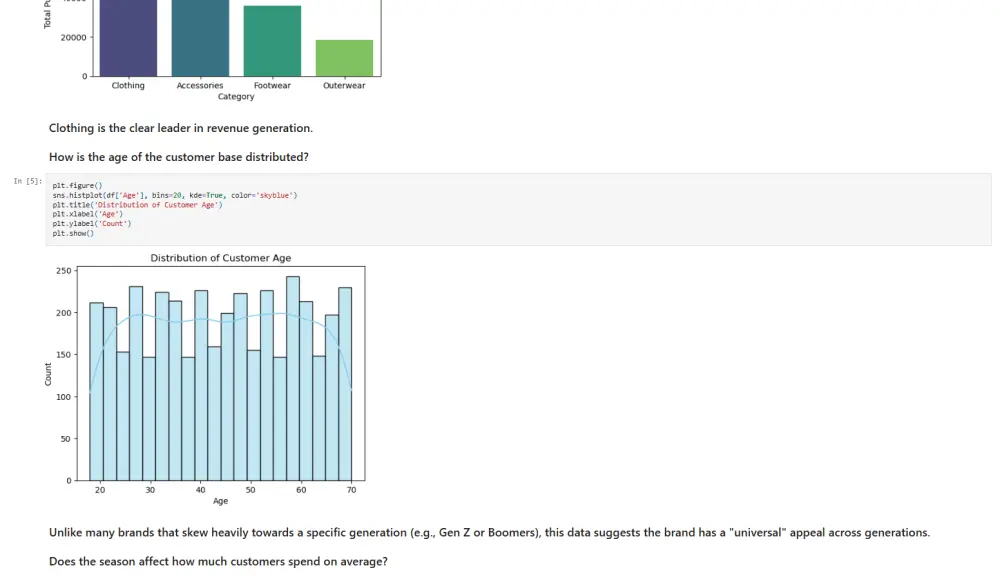Viewport: 1000px width, 577px height.
Task: Click the green Footwear bar
Action: click(x=272, y=41)
